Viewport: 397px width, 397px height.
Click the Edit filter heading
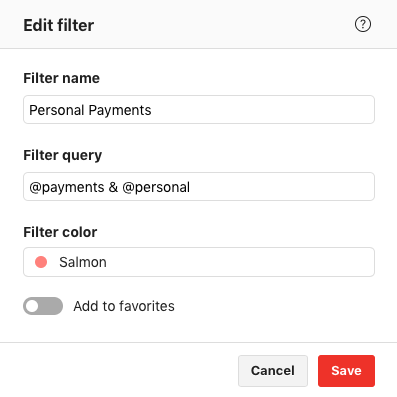[x=59, y=25]
